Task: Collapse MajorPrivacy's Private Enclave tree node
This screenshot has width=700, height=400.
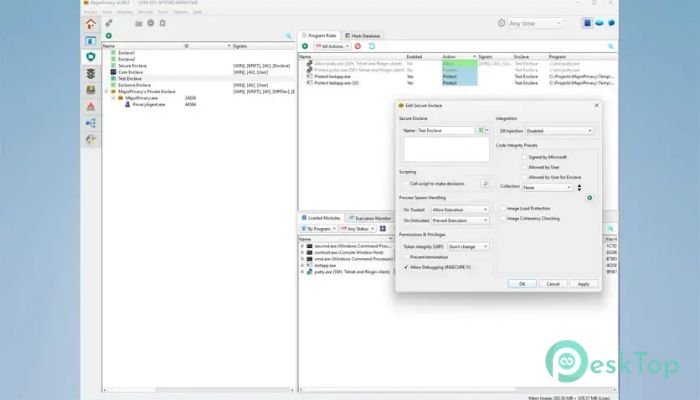Action: click(106, 91)
